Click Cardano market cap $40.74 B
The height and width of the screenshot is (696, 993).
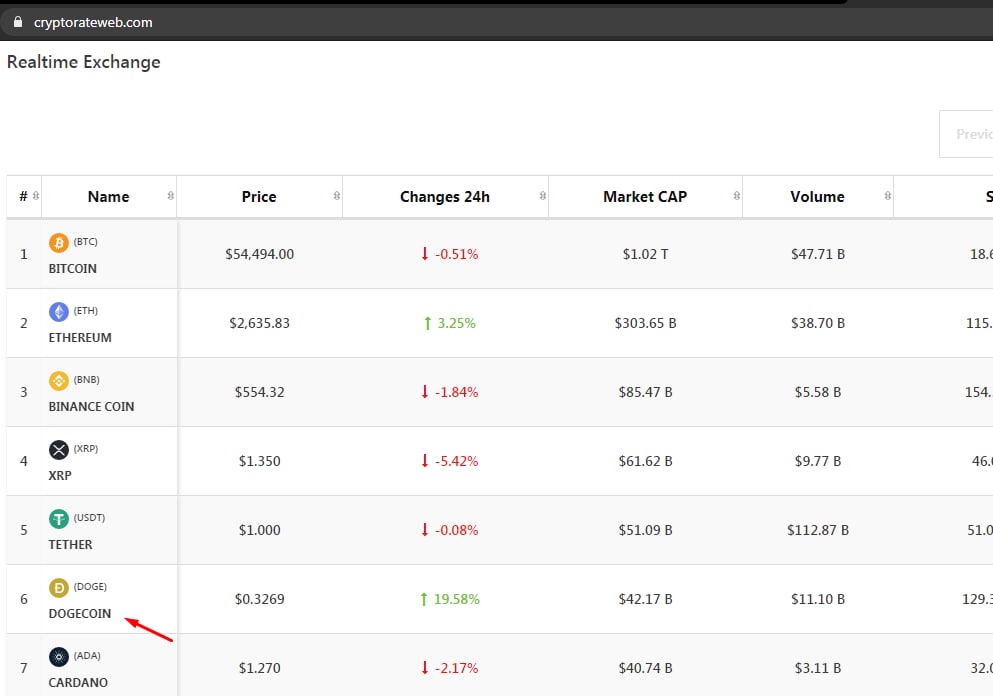point(645,668)
